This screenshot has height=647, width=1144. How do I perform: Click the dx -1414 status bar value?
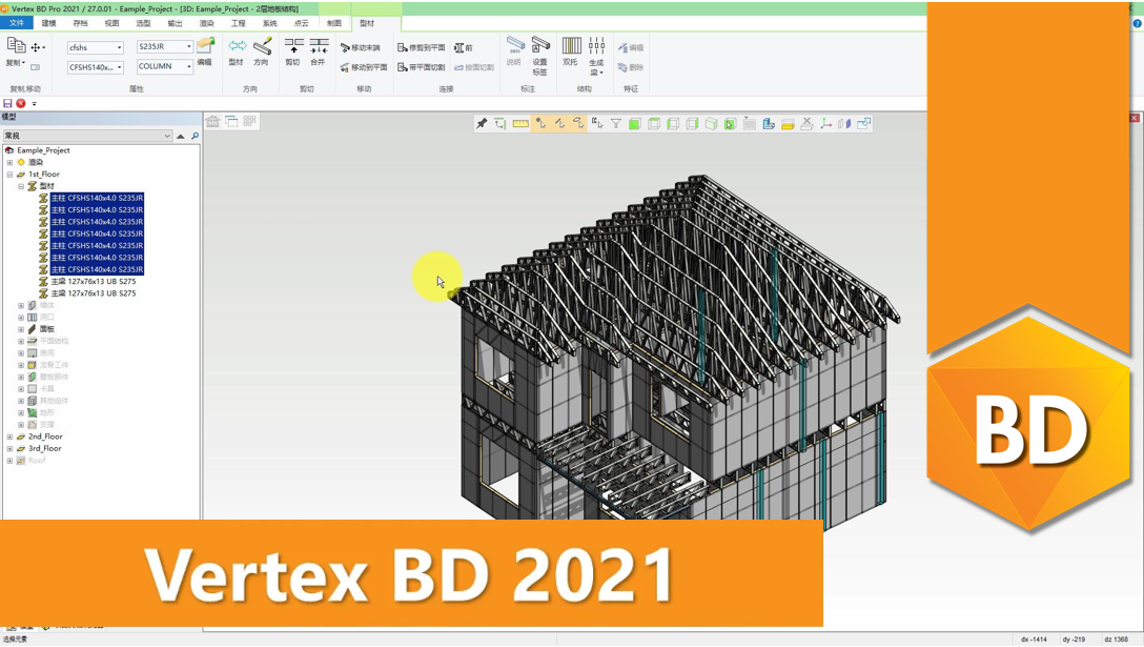(x=1034, y=640)
